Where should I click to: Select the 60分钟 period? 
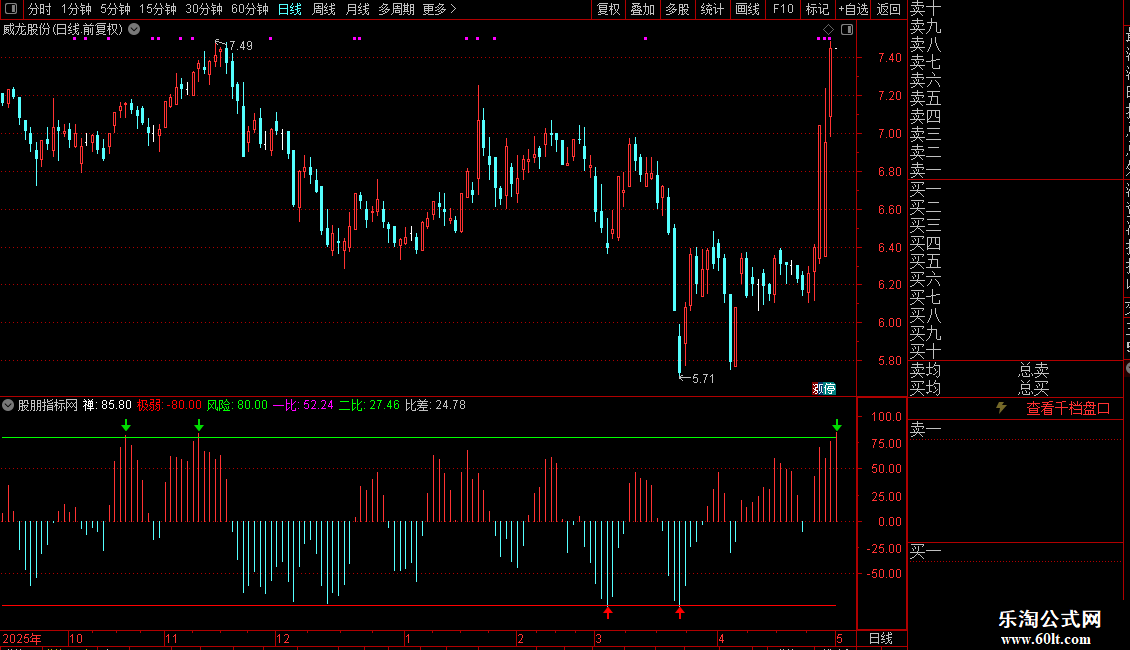[x=250, y=9]
